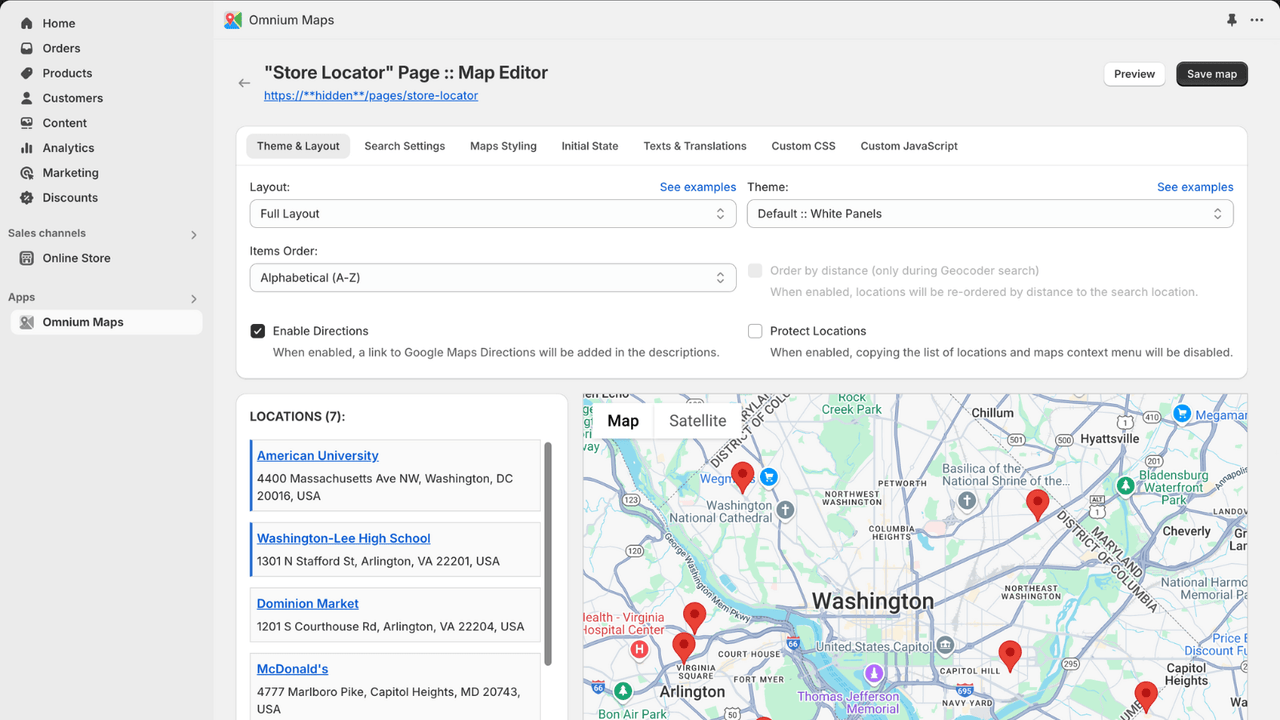Click the Marketing target icon
Screen dimensions: 1280x720
click(27, 173)
